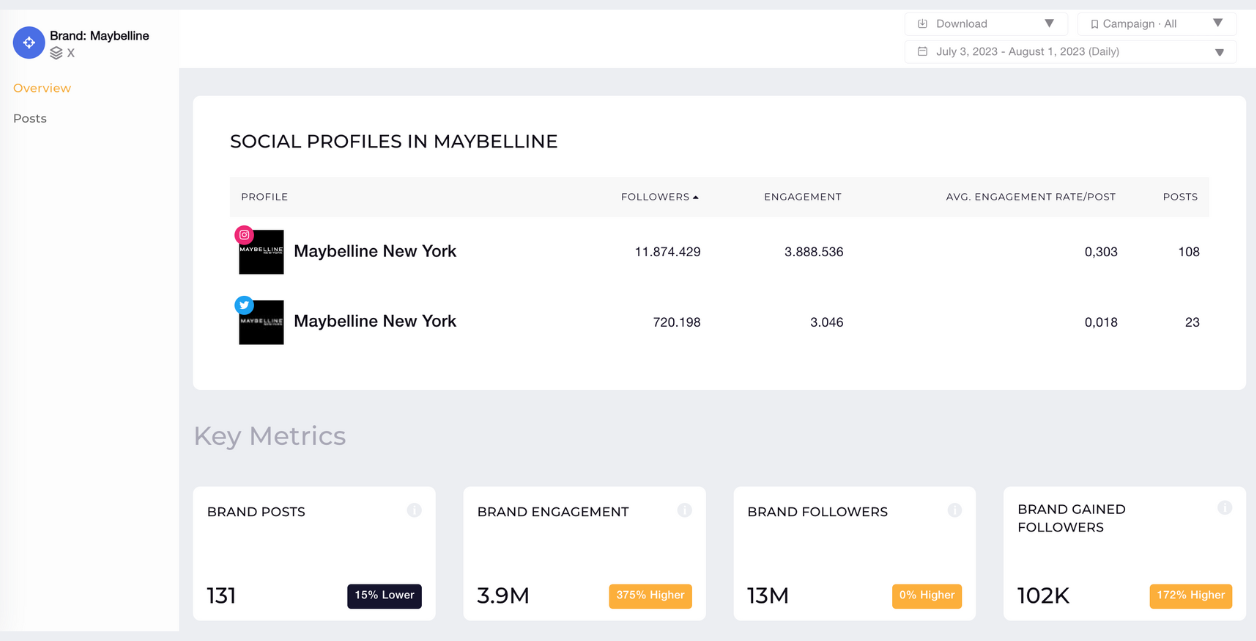Image resolution: width=1256 pixels, height=641 pixels.
Task: Open the Posts section in sidebar
Action: (30, 118)
